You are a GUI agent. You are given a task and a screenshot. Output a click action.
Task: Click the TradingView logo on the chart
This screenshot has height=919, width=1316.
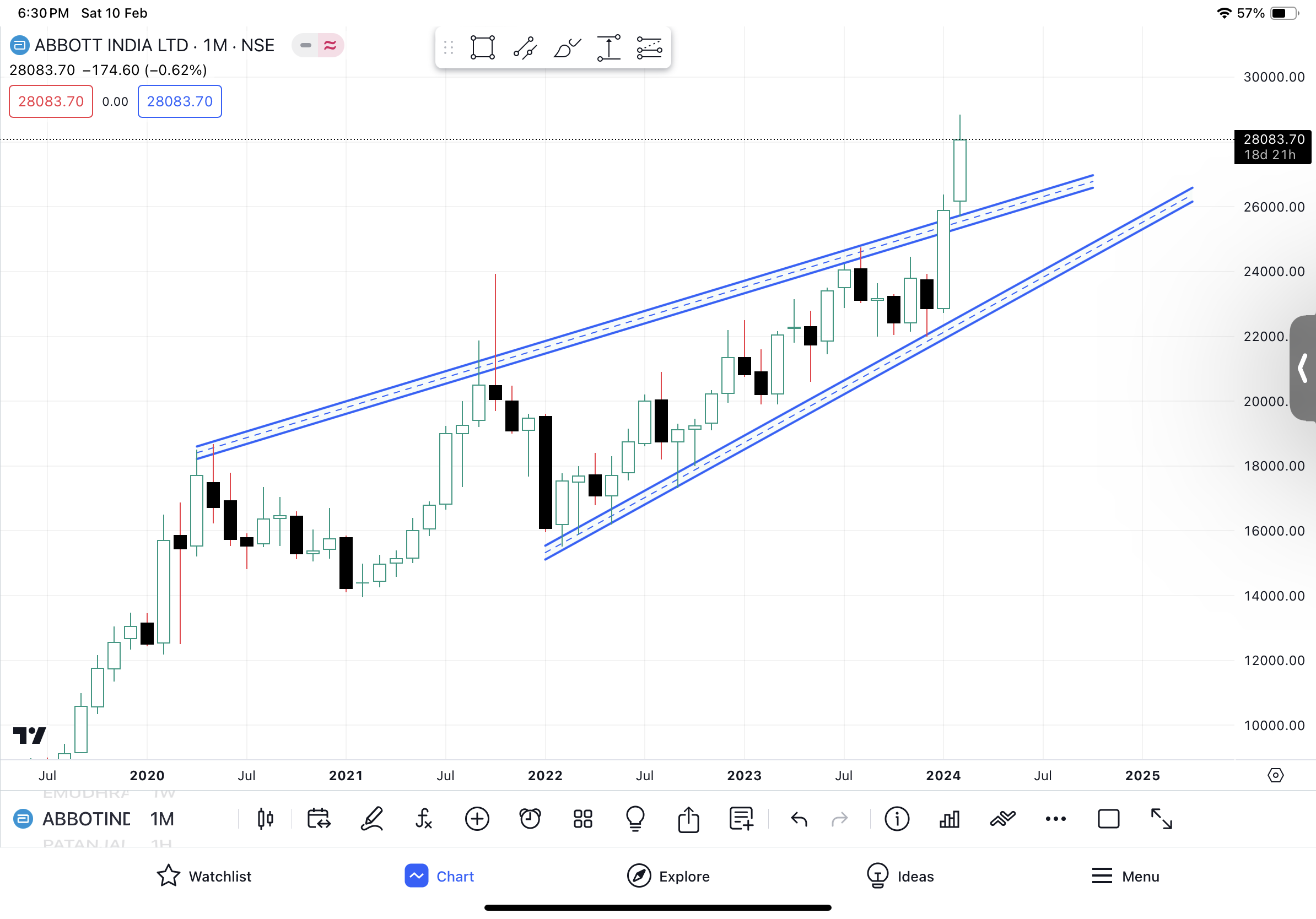29,735
